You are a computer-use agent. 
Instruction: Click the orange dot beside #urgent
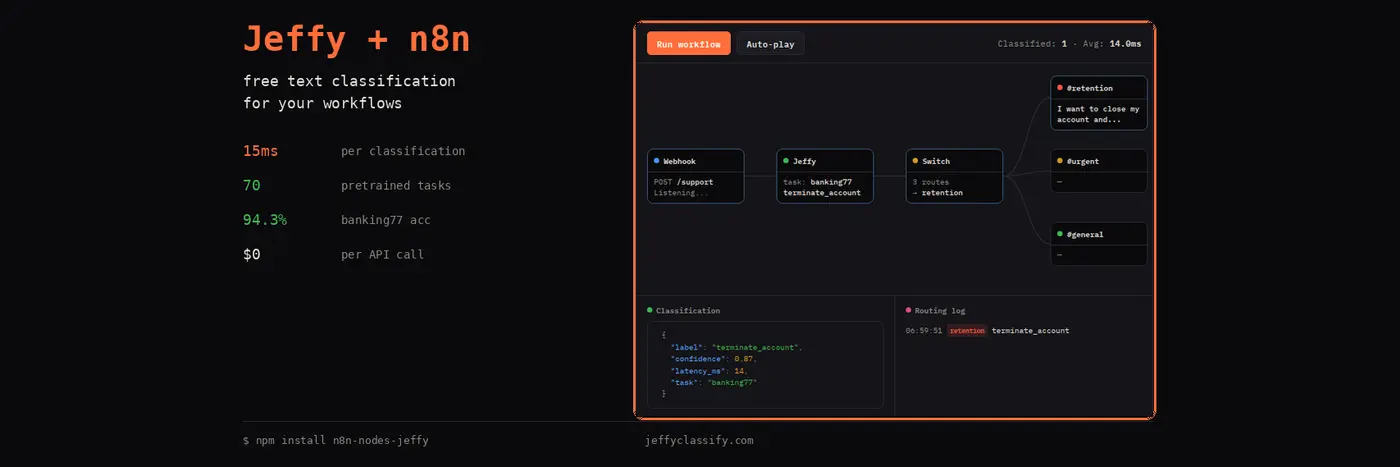tap(1060, 161)
